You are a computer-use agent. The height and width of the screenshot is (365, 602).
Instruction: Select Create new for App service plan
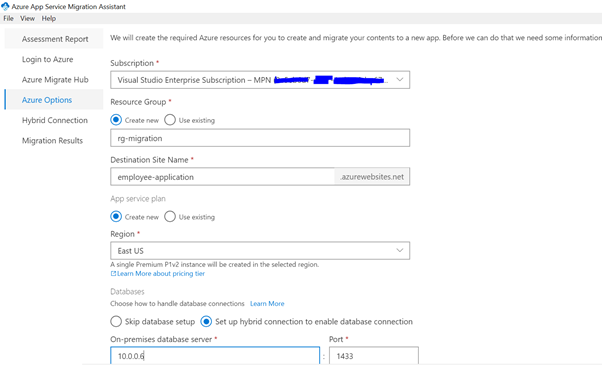tap(116, 217)
